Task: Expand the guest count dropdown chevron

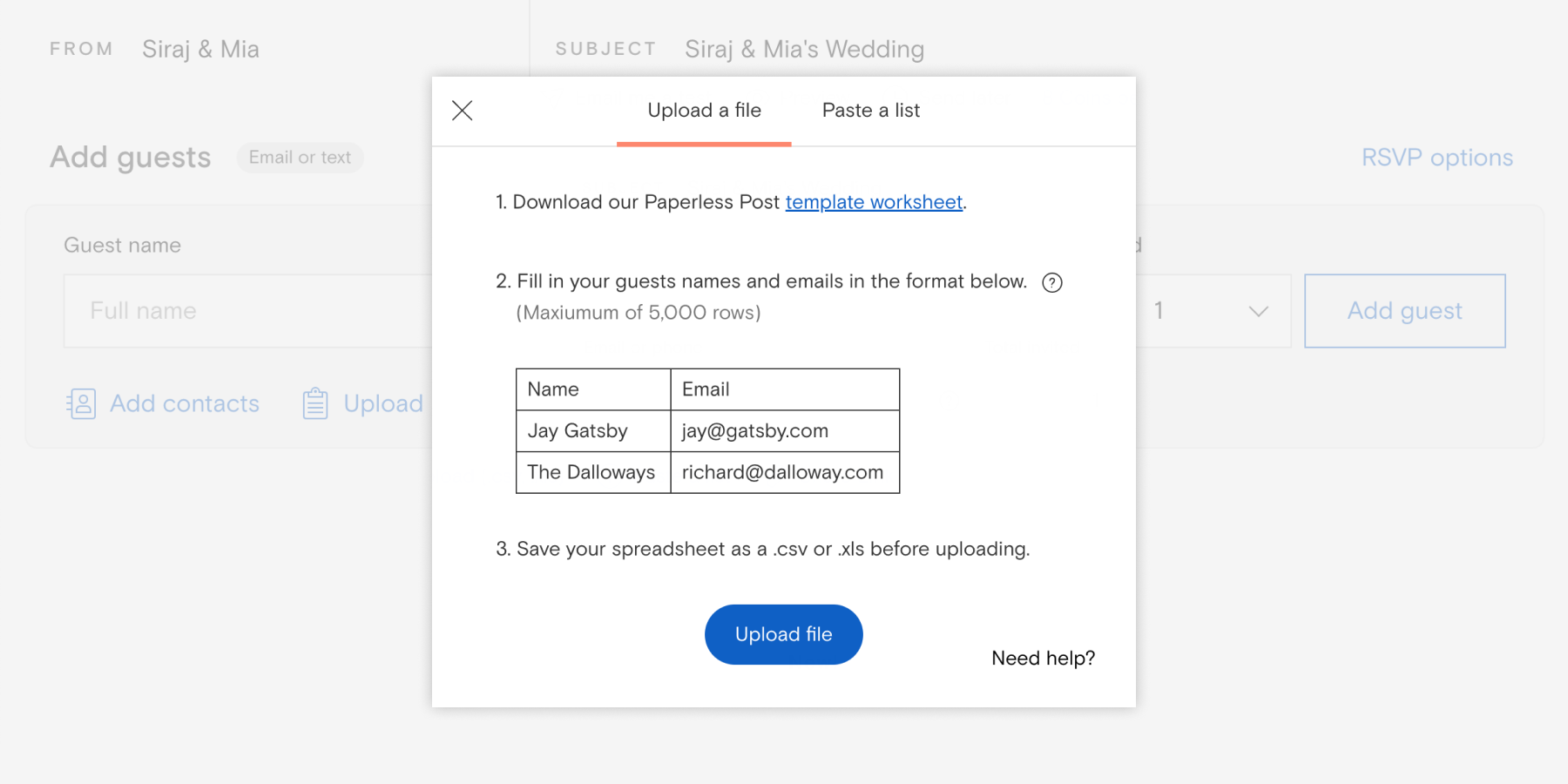Action: click(x=1258, y=311)
